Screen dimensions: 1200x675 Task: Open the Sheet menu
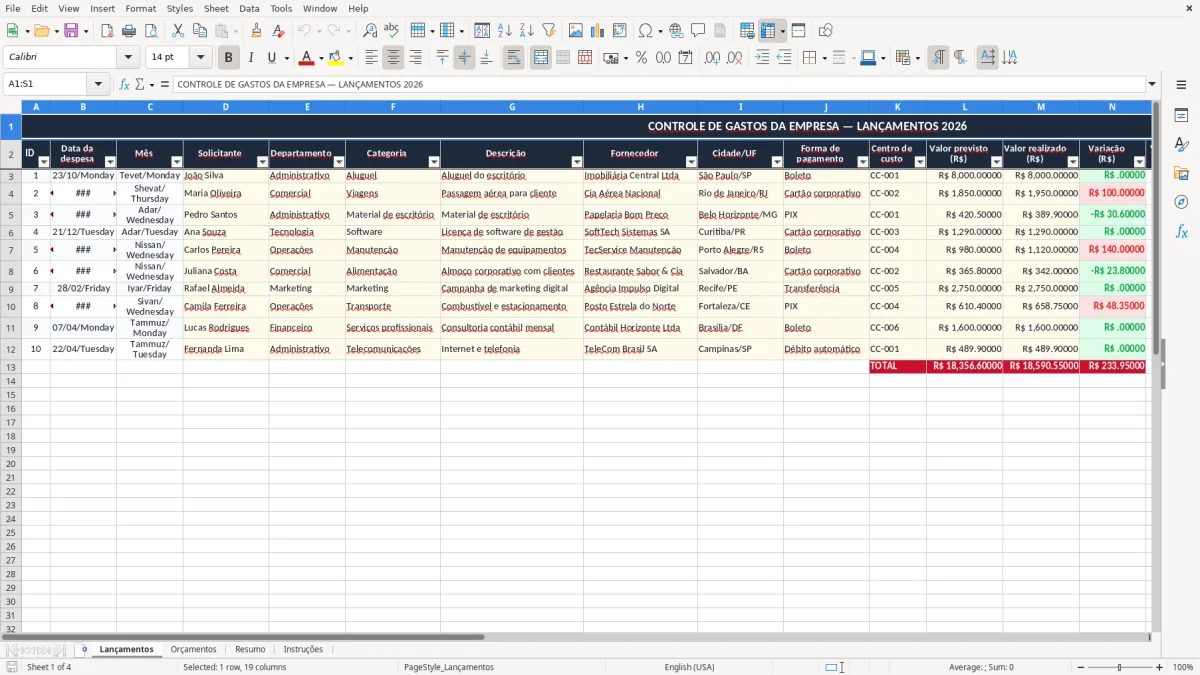(216, 8)
